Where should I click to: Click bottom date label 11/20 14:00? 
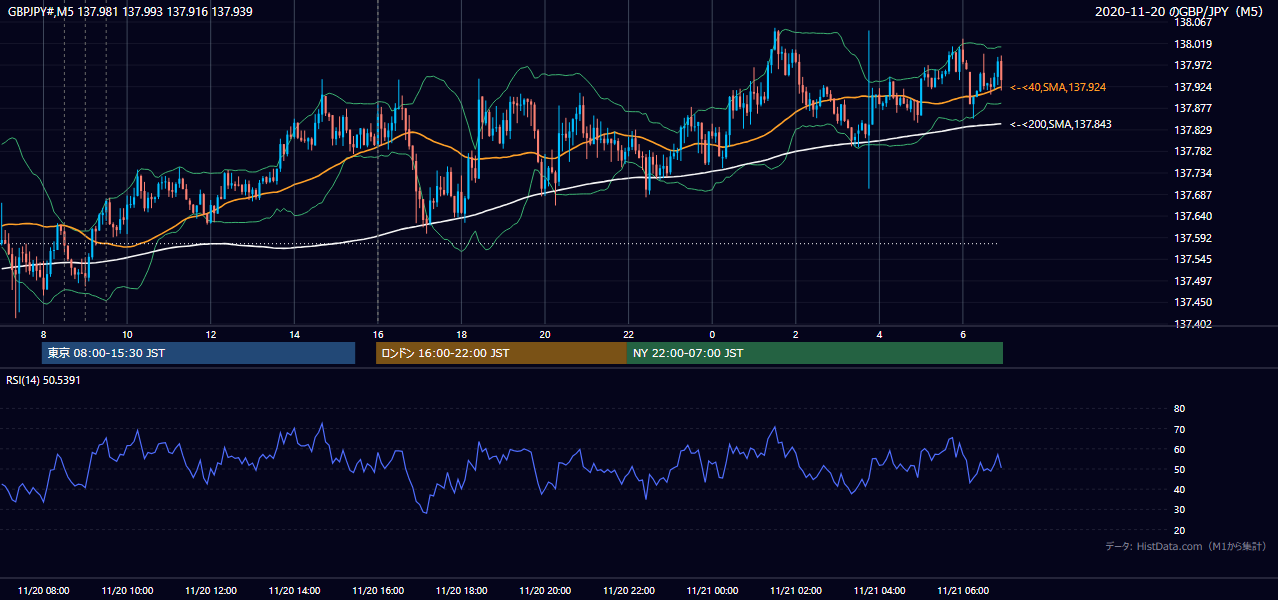click(294, 591)
